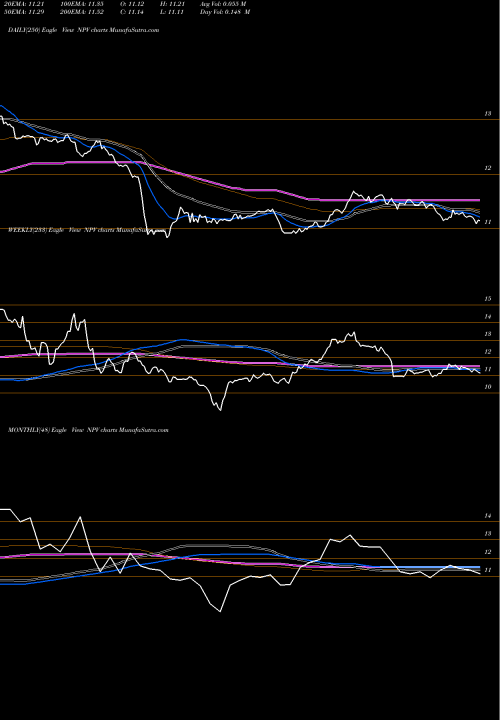Click the 50EMA value in the header
Screen dimensions: 500x720
pyautogui.click(x=23, y=12)
